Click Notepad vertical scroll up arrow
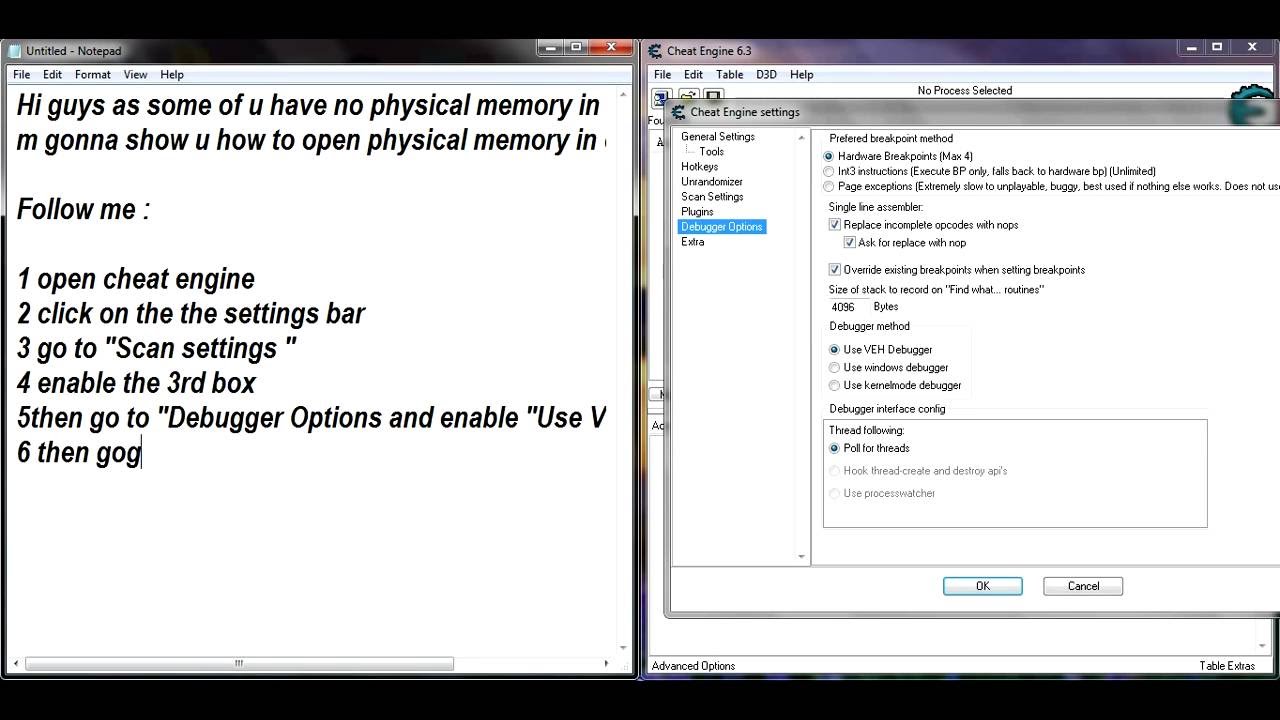Image resolution: width=1280 pixels, height=720 pixels. (623, 94)
